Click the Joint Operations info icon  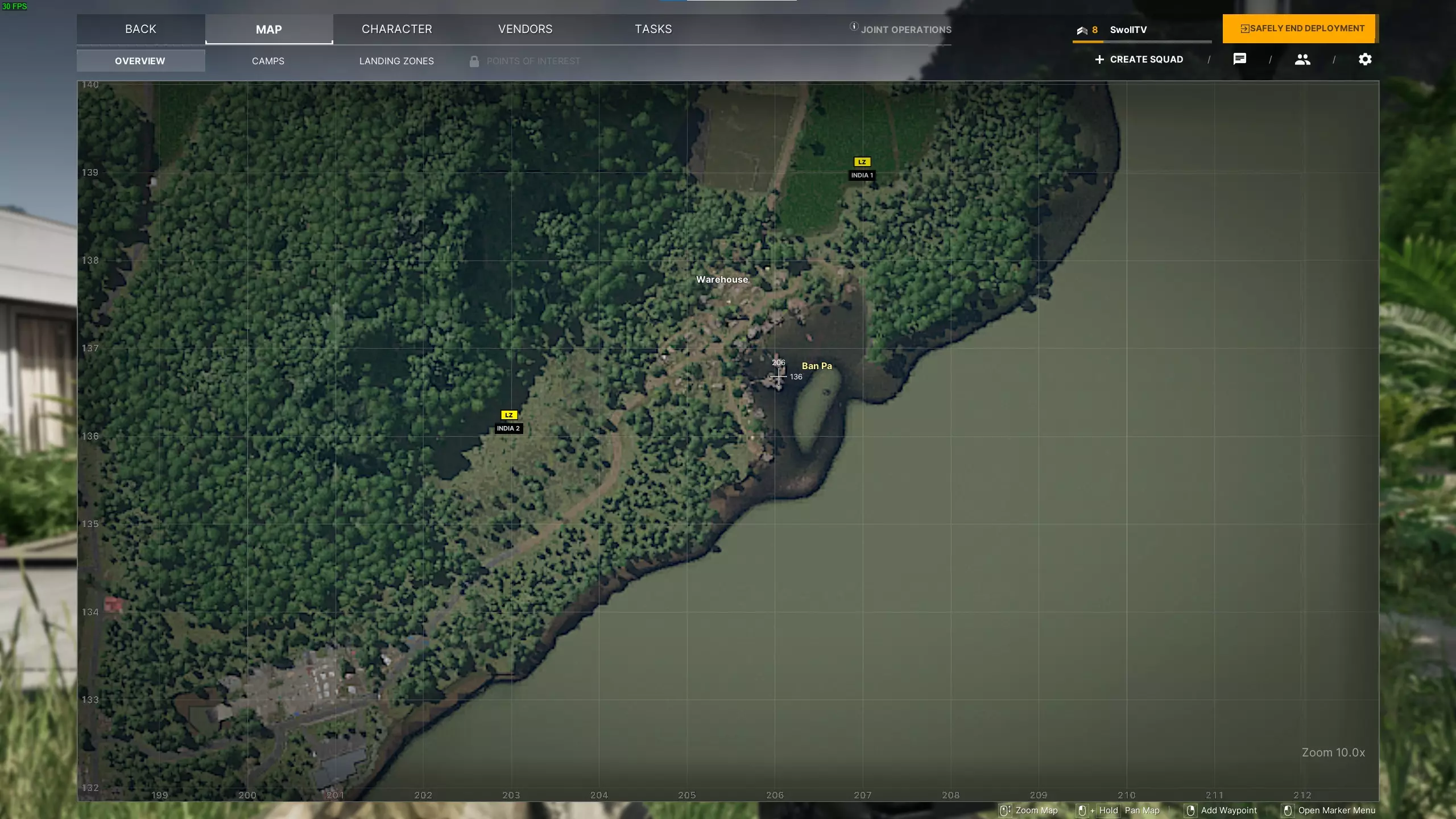[x=854, y=26]
